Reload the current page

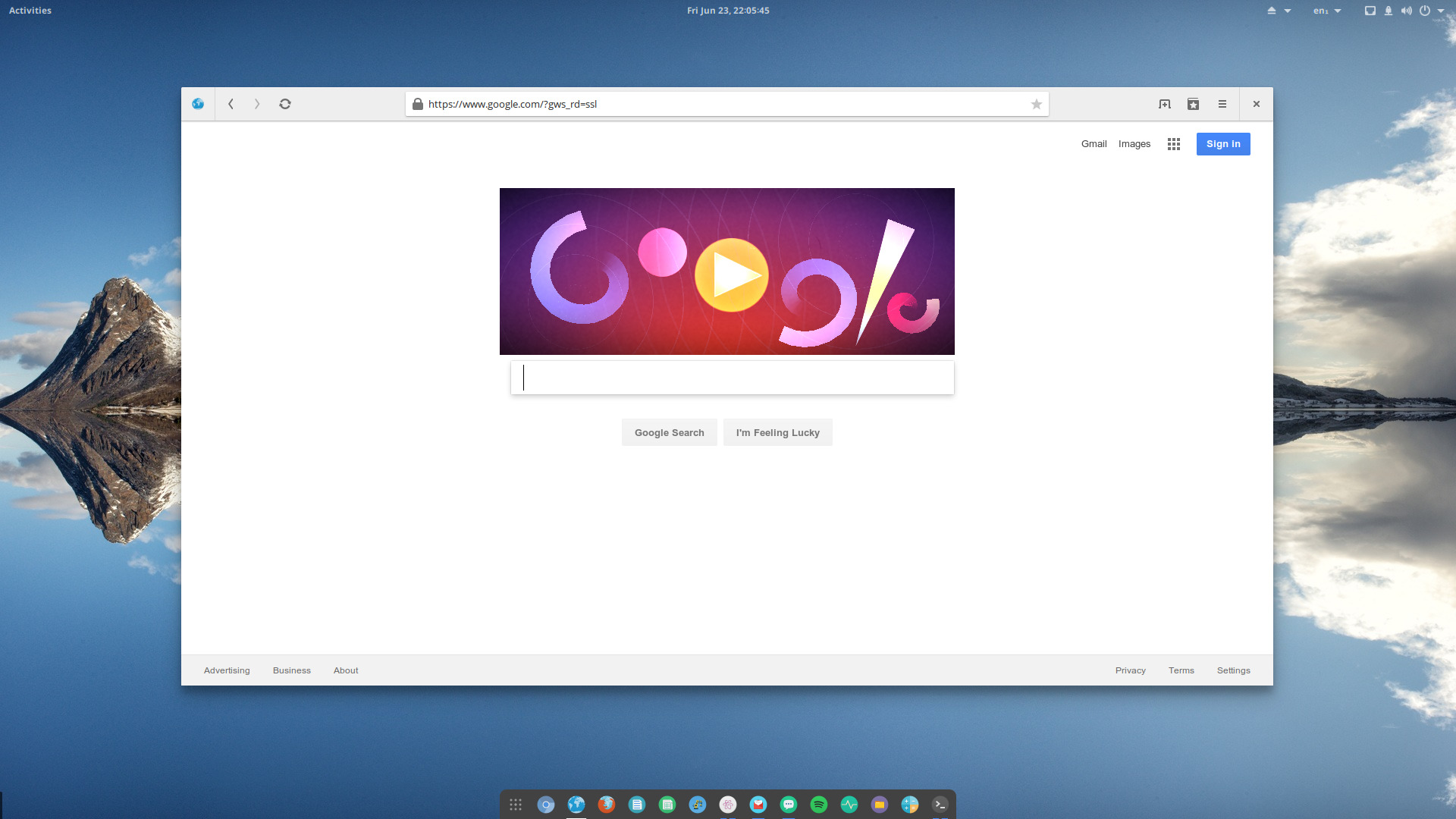point(285,104)
